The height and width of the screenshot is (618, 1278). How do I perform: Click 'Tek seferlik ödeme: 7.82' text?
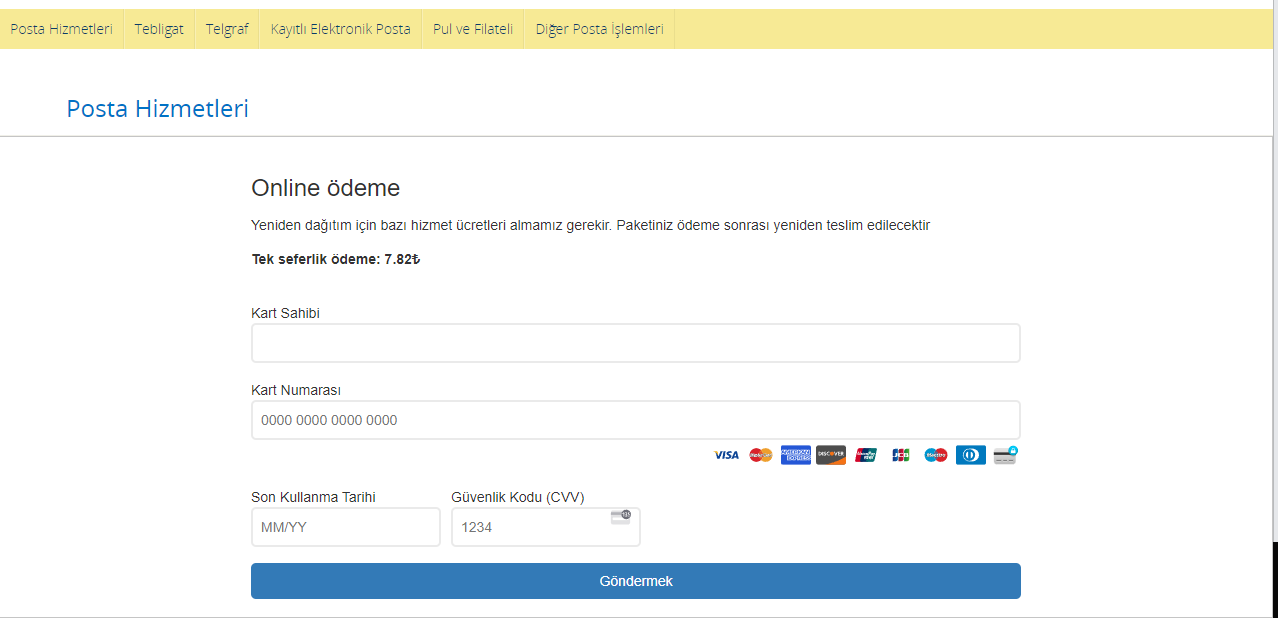coord(336,259)
